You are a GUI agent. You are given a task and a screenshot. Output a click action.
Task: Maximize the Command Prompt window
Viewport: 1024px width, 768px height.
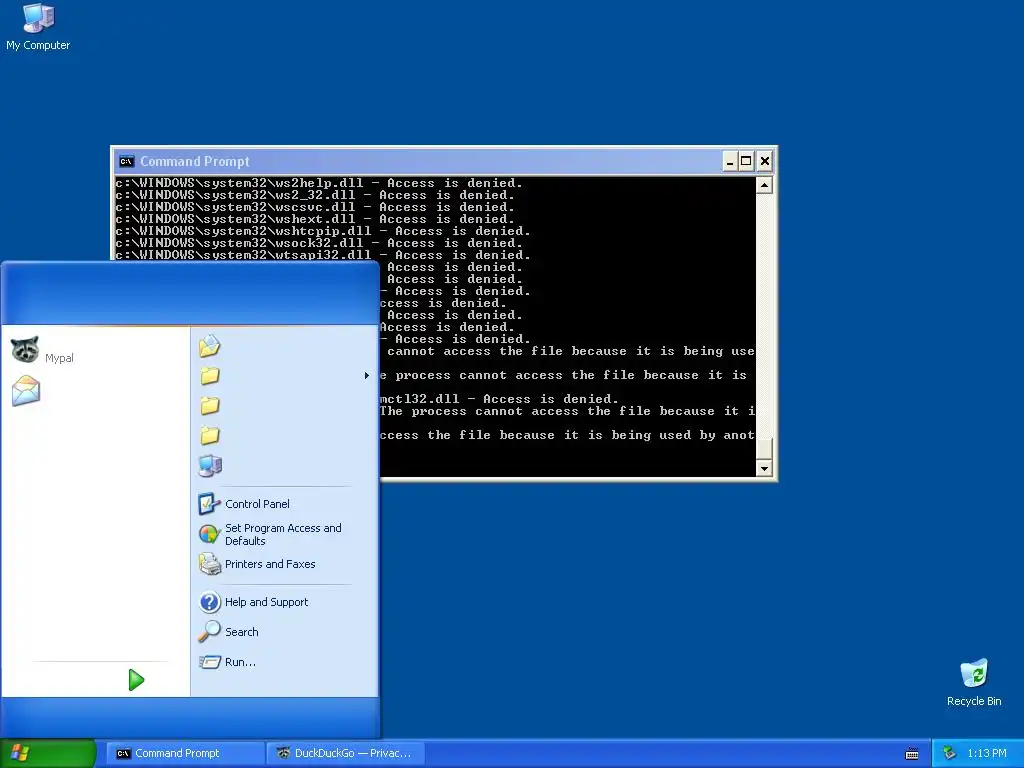coord(746,161)
